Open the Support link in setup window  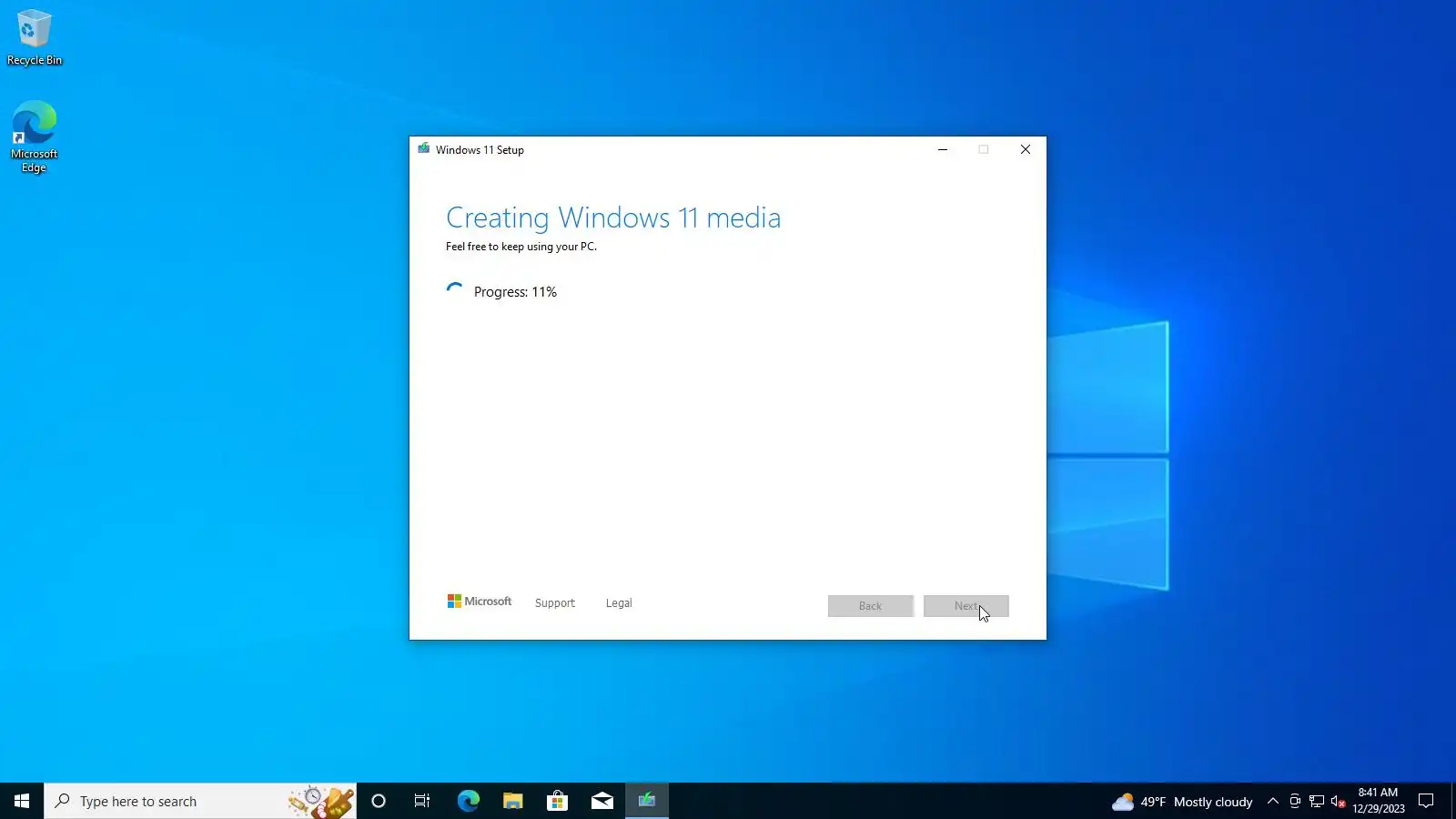coord(555,603)
